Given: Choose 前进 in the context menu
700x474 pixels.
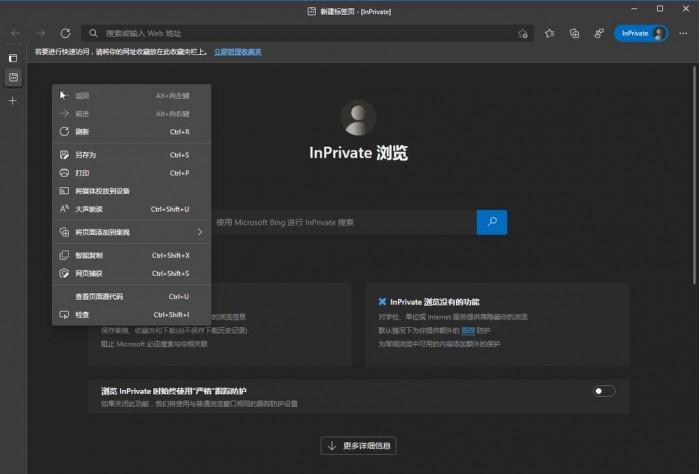Looking at the screenshot, I should tap(132, 114).
